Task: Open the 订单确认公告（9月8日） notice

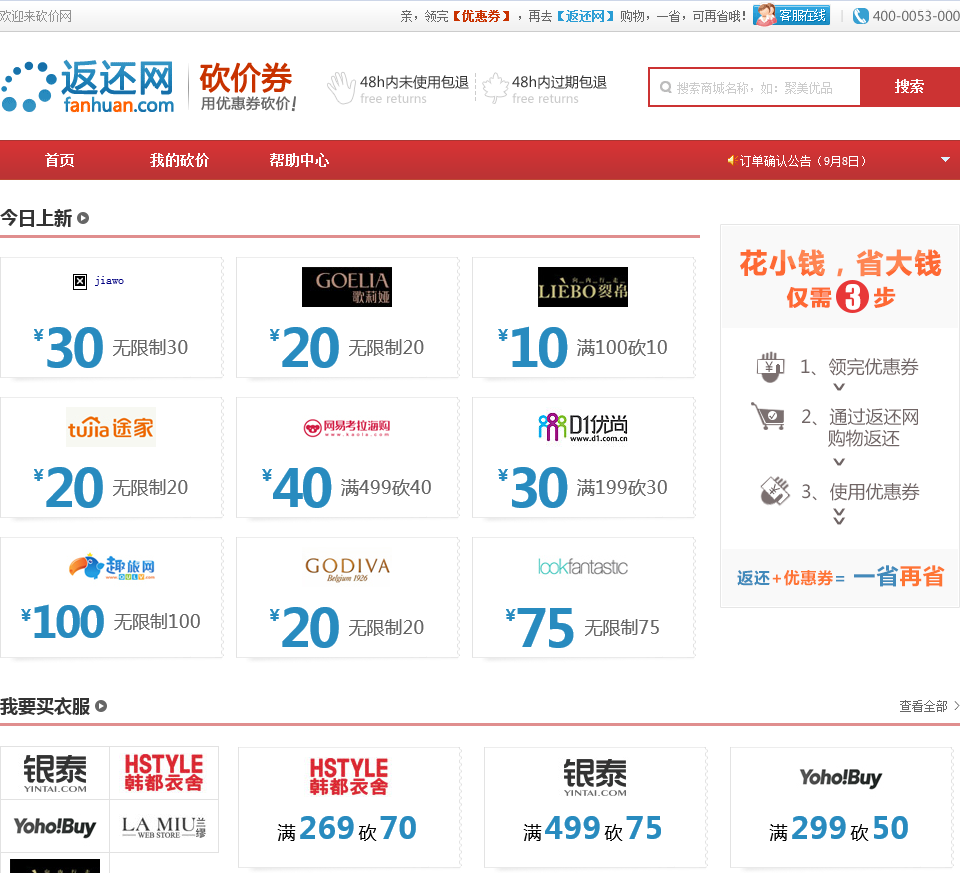Action: [x=803, y=161]
